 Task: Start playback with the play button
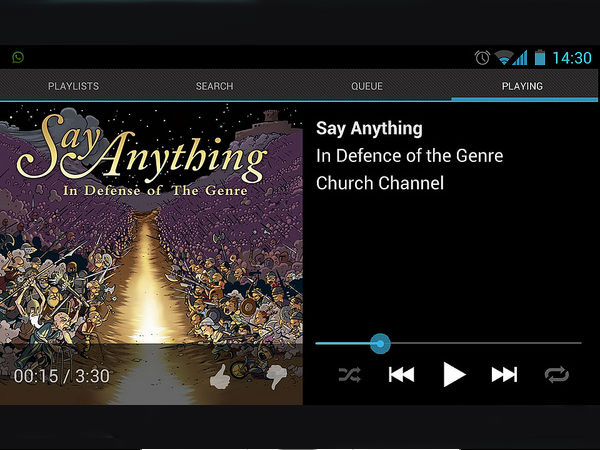[x=454, y=374]
